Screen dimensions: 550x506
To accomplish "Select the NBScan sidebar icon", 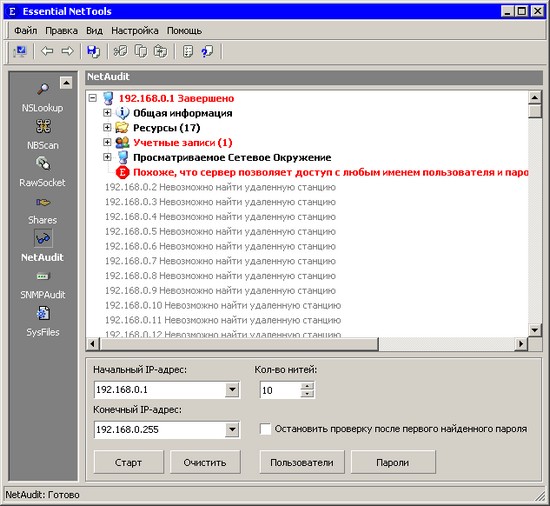I will 43,126.
